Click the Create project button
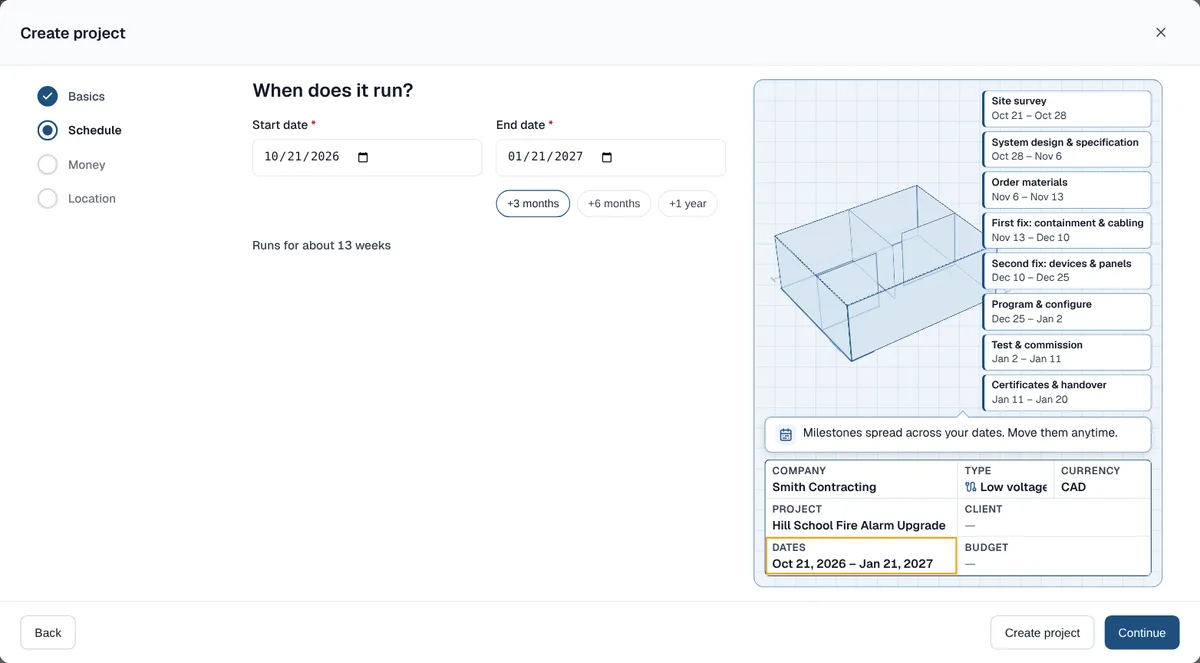This screenshot has width=1200, height=663. point(1042,632)
